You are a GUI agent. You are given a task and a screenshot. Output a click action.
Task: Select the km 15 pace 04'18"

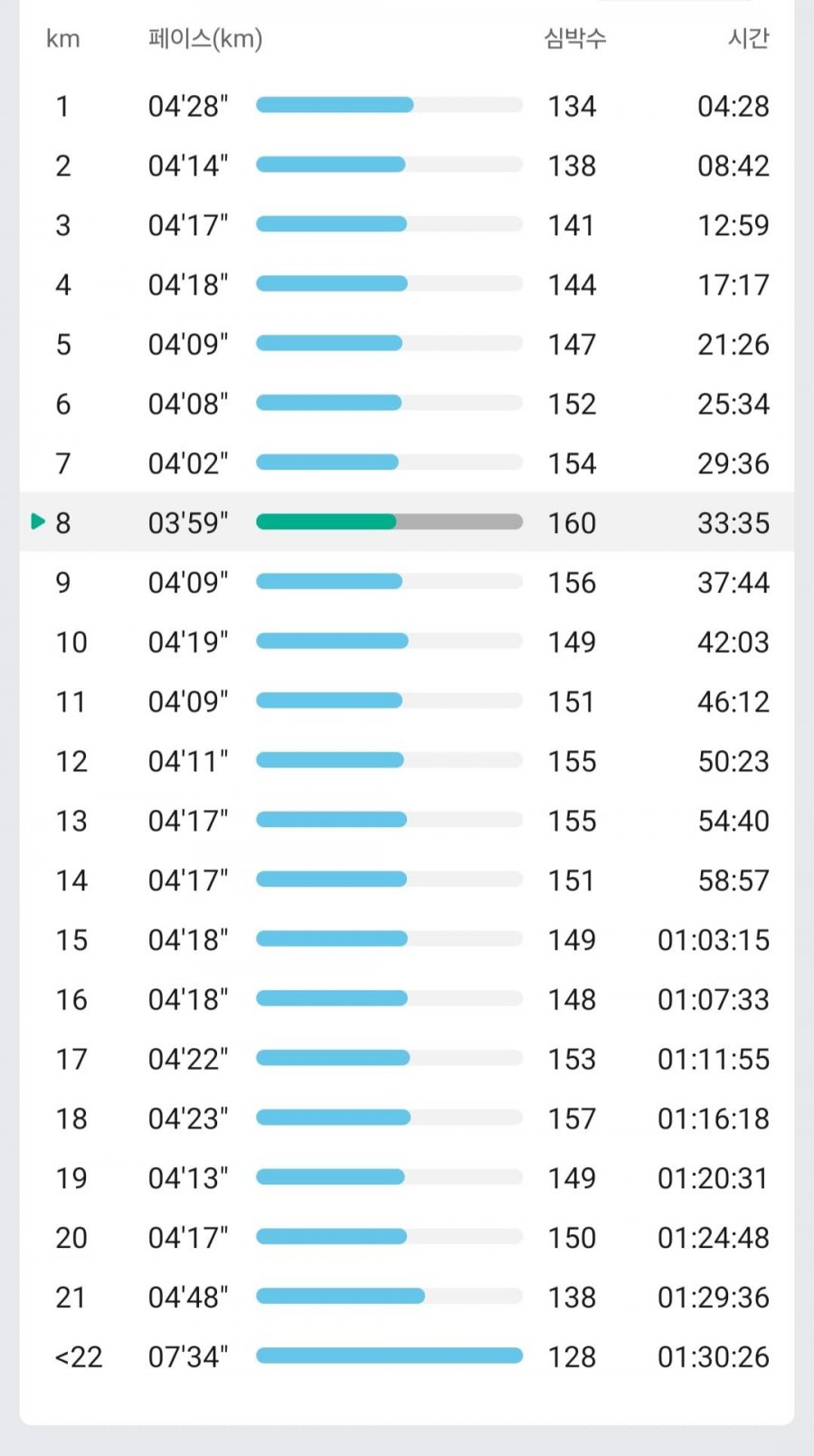coord(188,939)
